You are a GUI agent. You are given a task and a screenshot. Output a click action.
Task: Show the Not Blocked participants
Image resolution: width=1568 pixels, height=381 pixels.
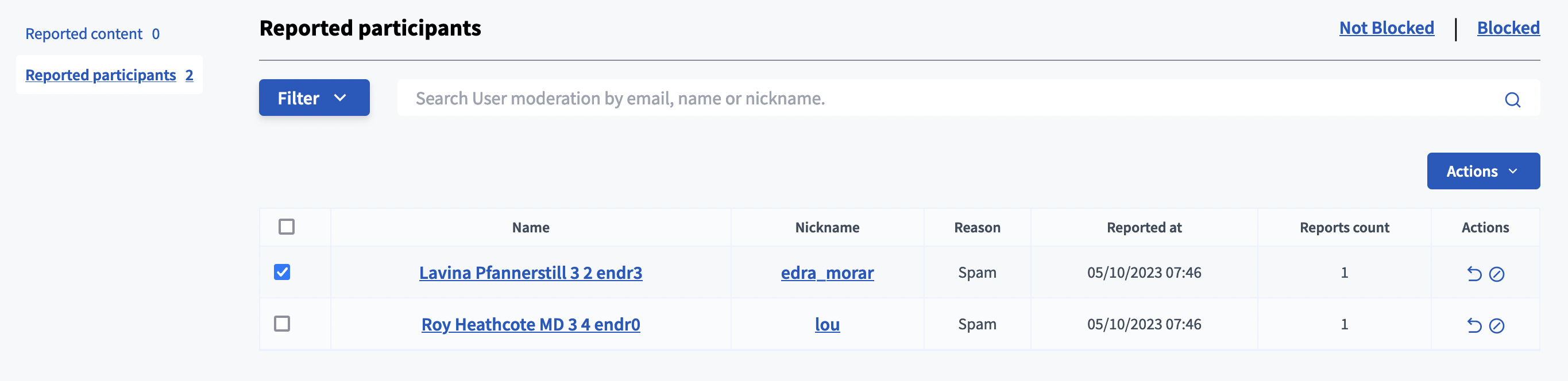coord(1386,28)
